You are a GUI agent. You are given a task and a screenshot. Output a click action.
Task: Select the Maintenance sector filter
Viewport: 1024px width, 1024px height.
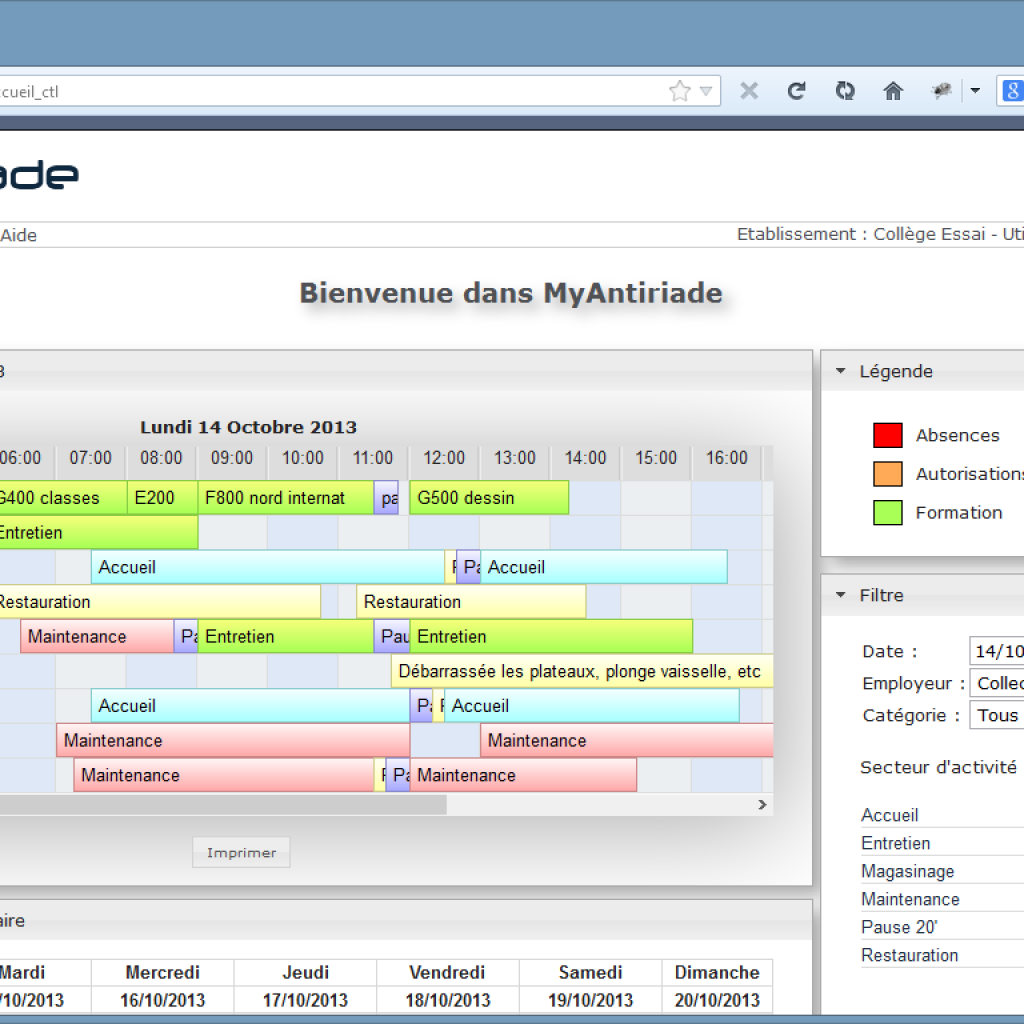click(910, 899)
